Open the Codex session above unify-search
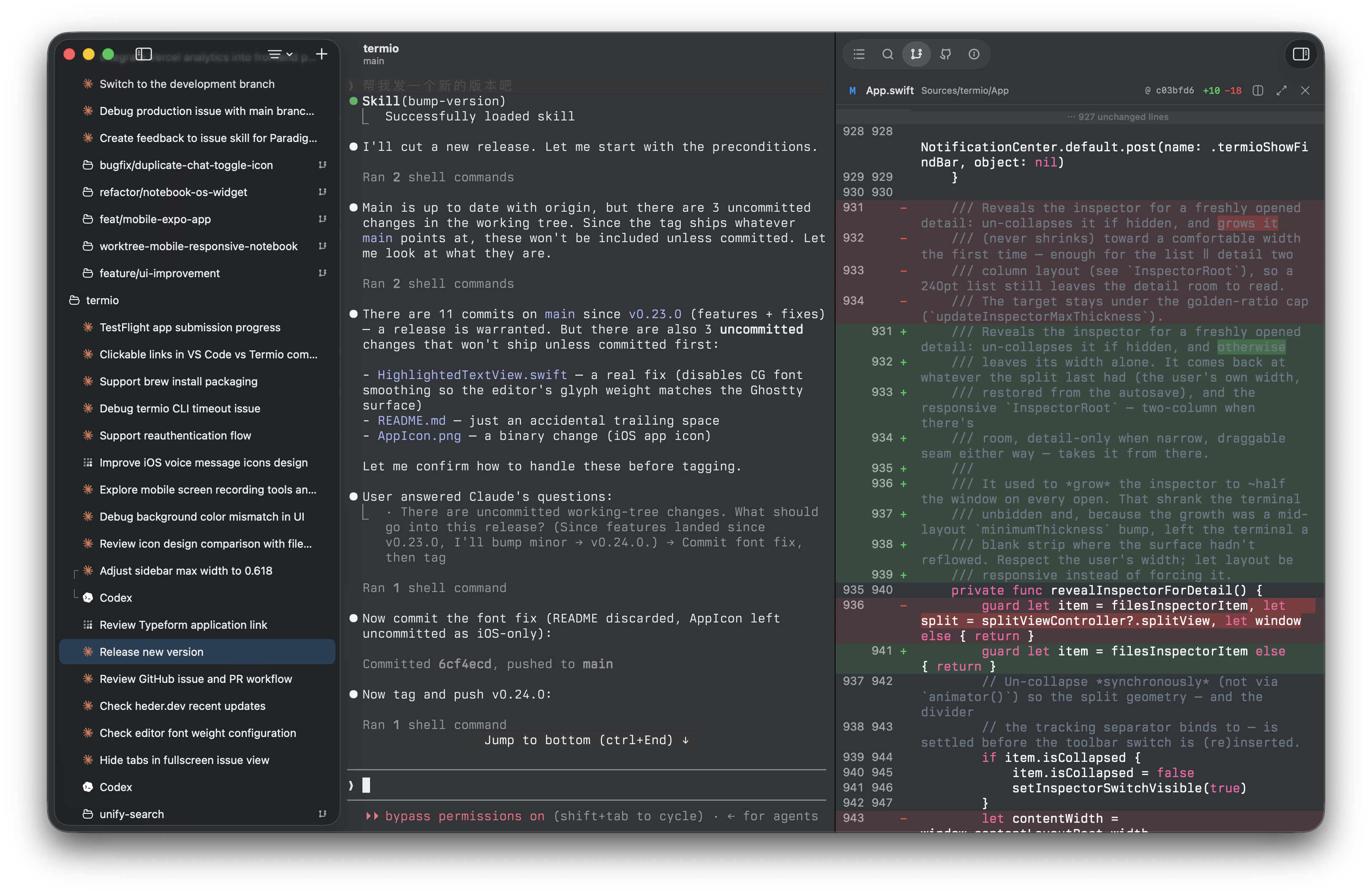This screenshot has height=895, width=1372. coord(197,787)
